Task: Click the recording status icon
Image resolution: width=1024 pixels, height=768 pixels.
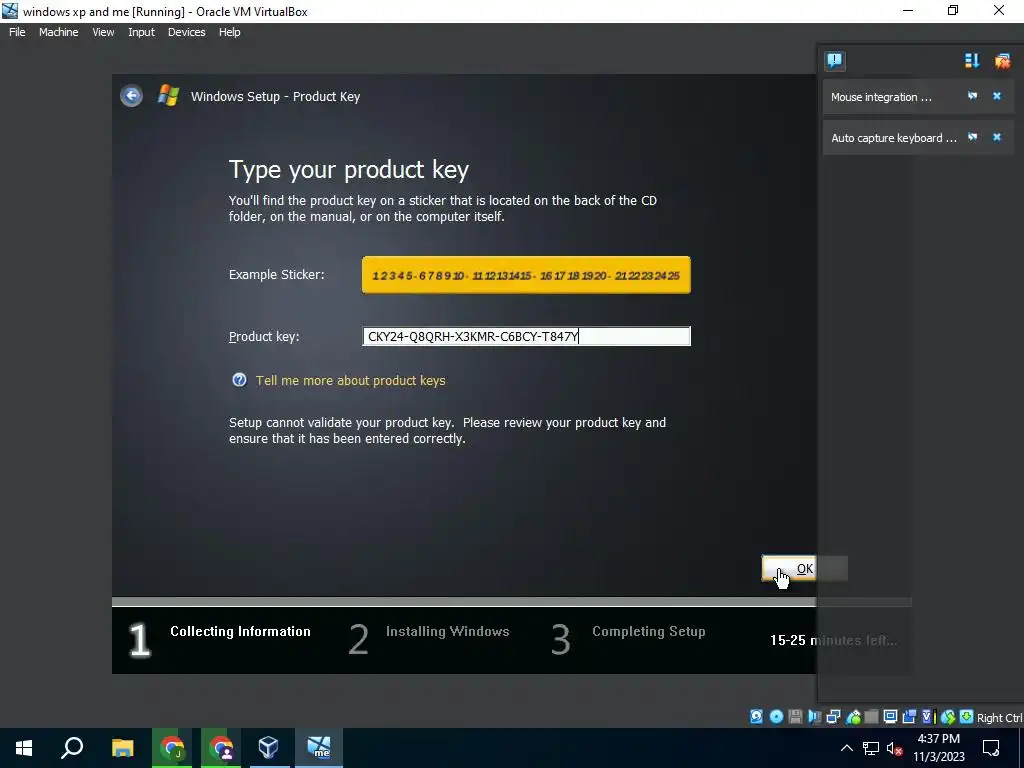Action: click(x=908, y=716)
